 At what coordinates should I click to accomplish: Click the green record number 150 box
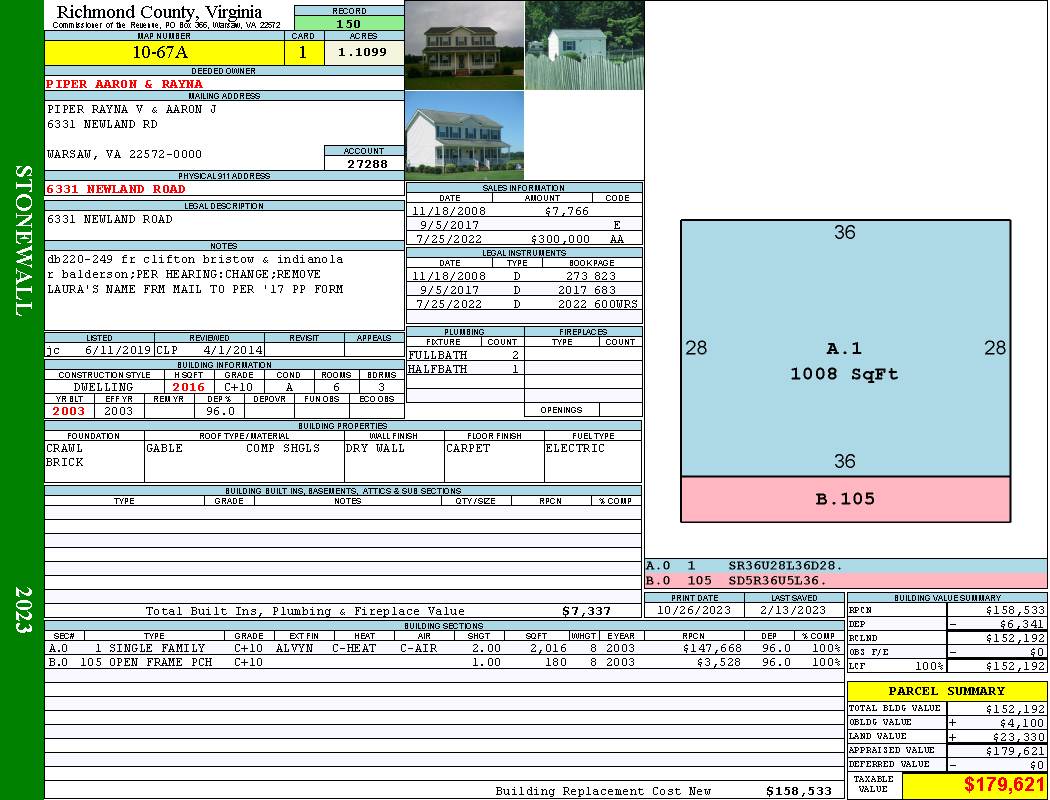pos(349,23)
